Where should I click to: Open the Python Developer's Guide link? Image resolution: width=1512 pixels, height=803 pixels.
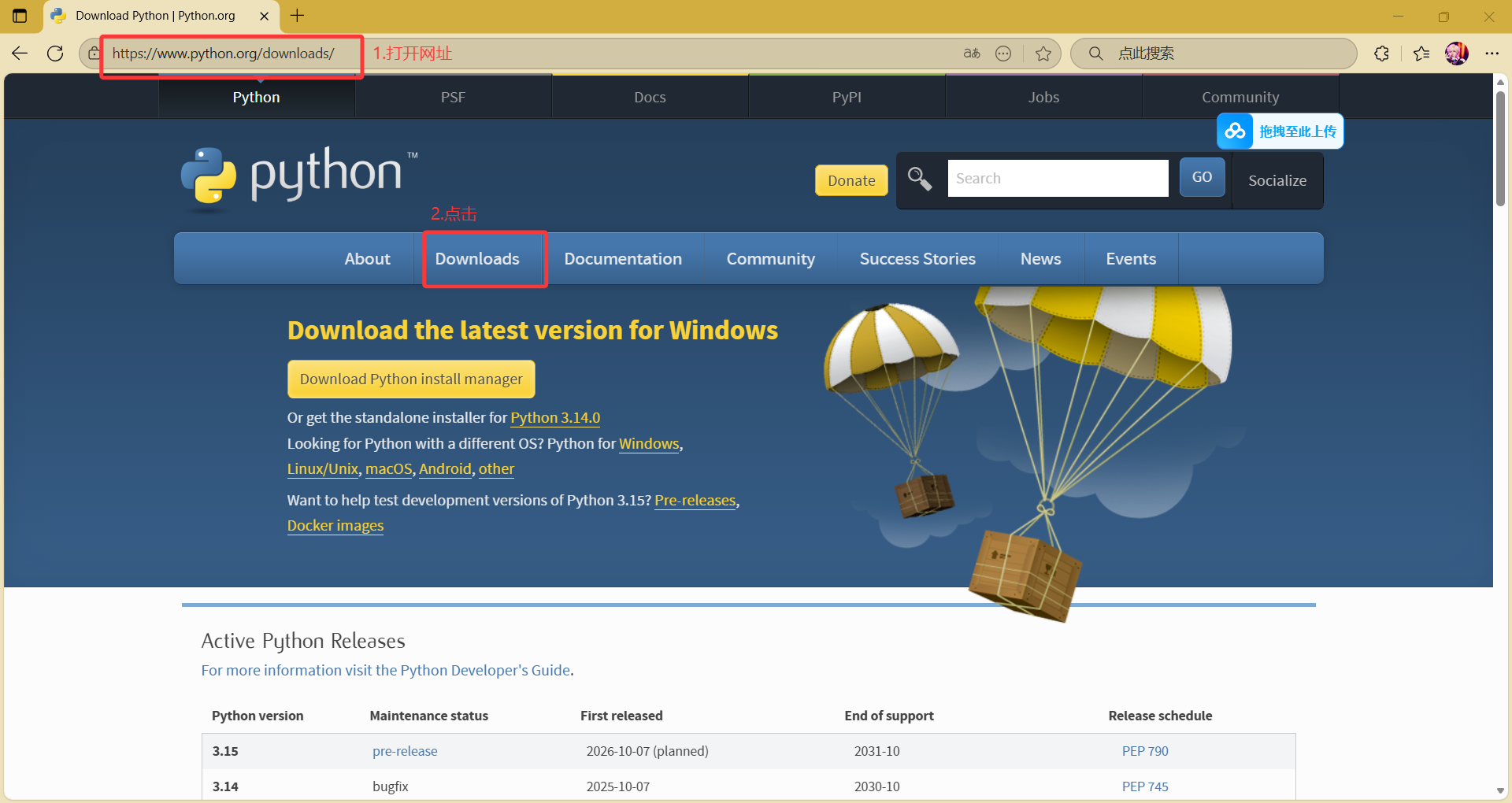pyautogui.click(x=386, y=670)
